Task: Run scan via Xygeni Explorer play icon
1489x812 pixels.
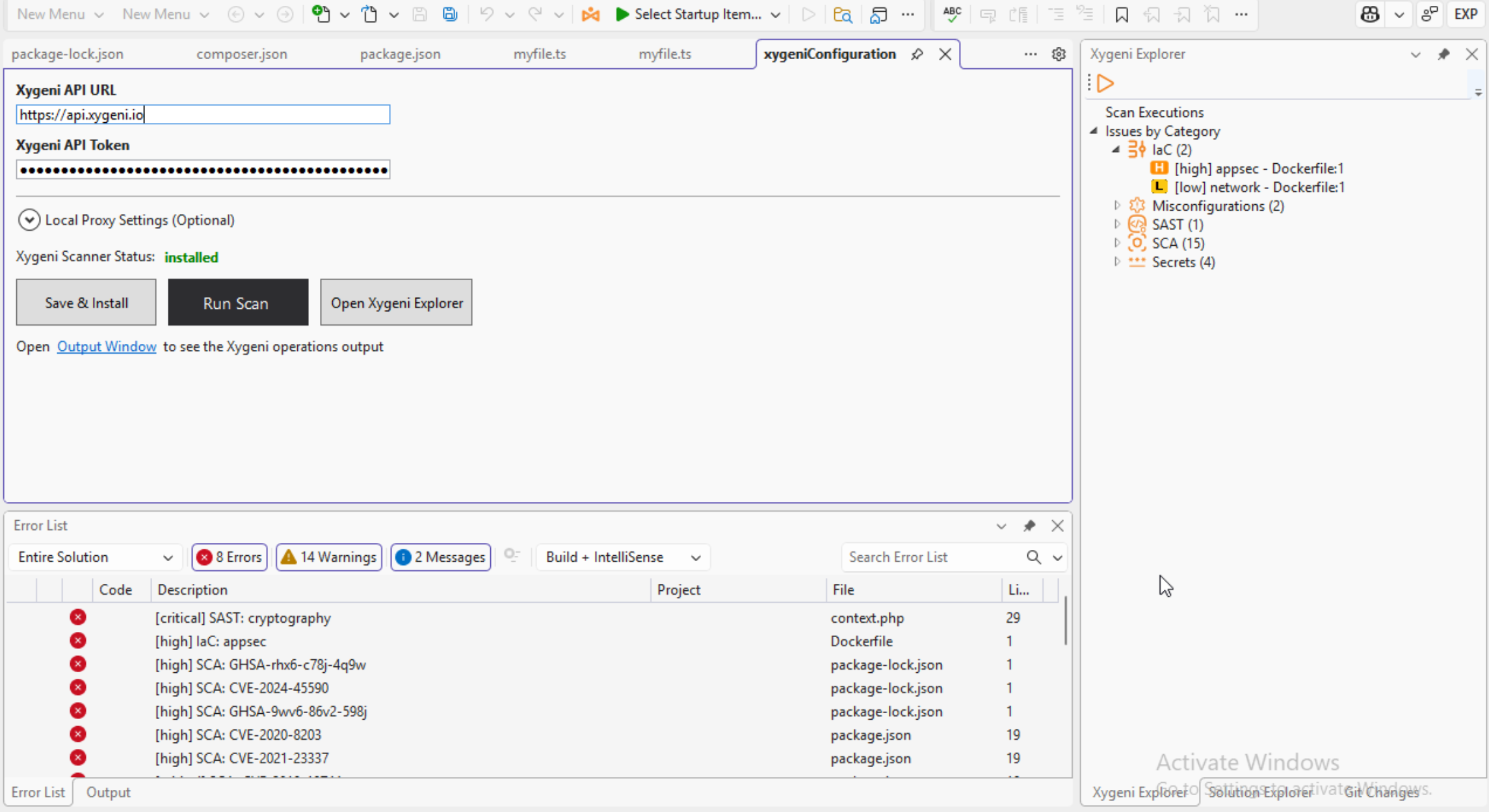Action: pos(1105,83)
